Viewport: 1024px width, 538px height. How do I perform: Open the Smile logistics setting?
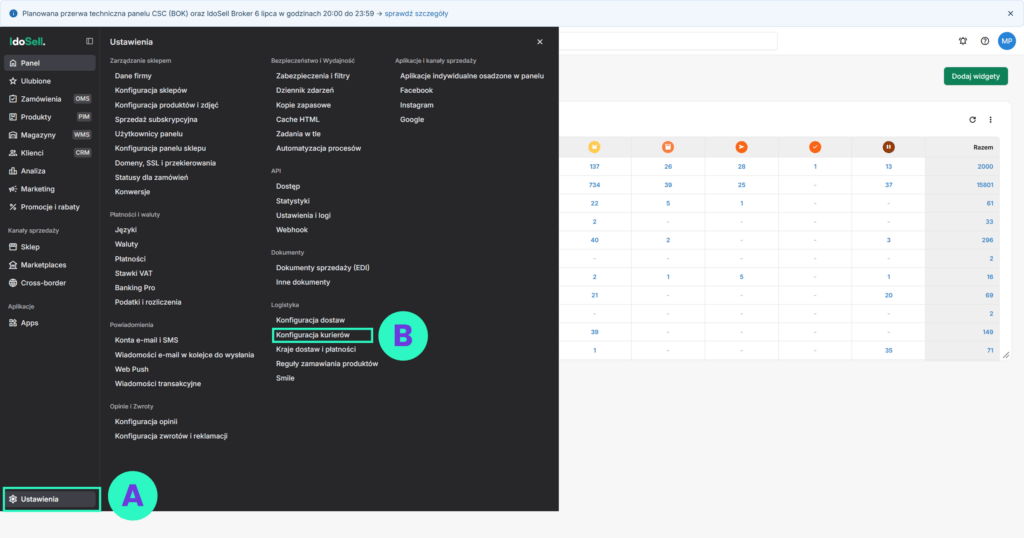tap(285, 378)
